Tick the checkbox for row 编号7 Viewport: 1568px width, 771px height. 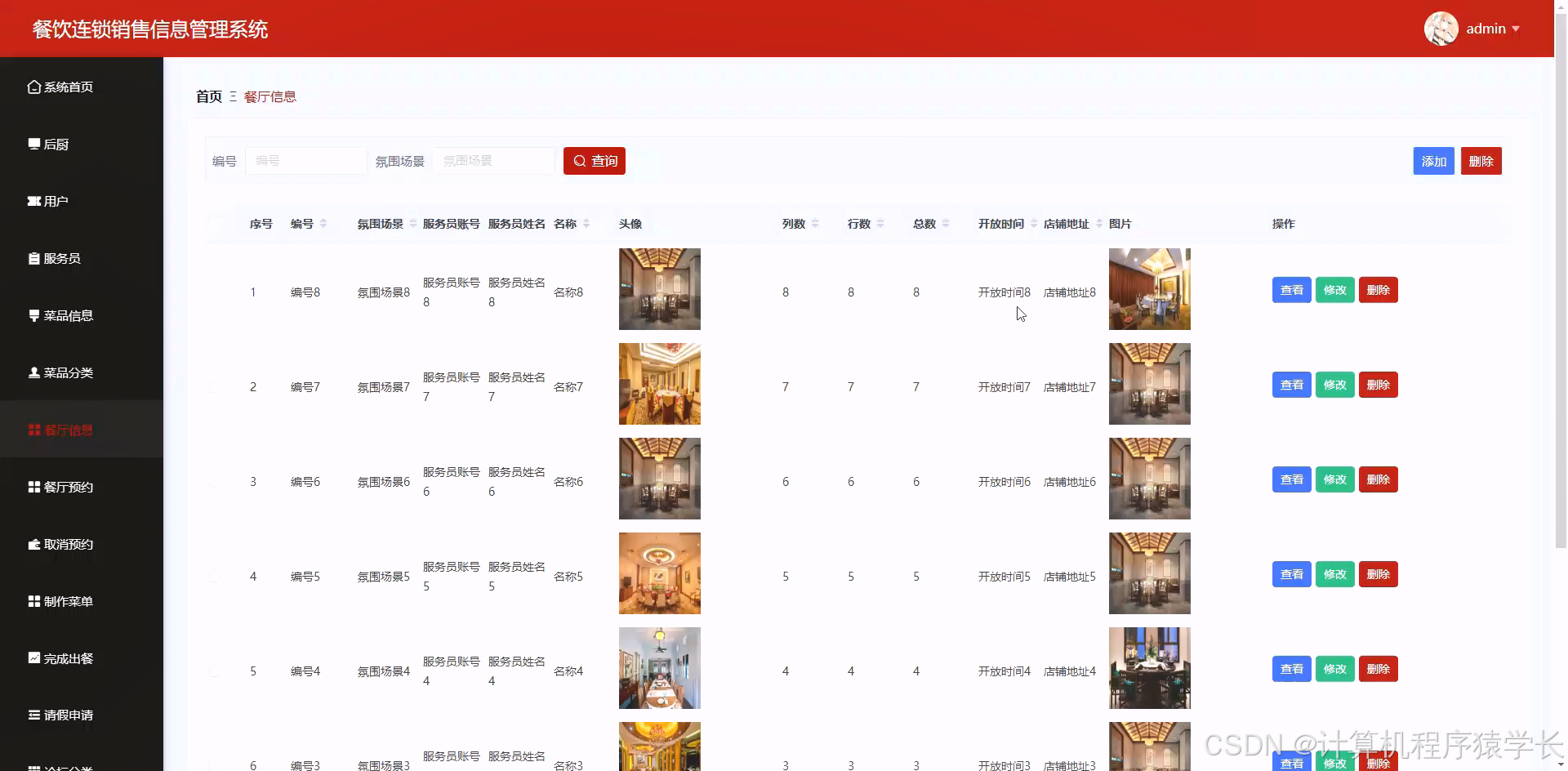(x=216, y=387)
